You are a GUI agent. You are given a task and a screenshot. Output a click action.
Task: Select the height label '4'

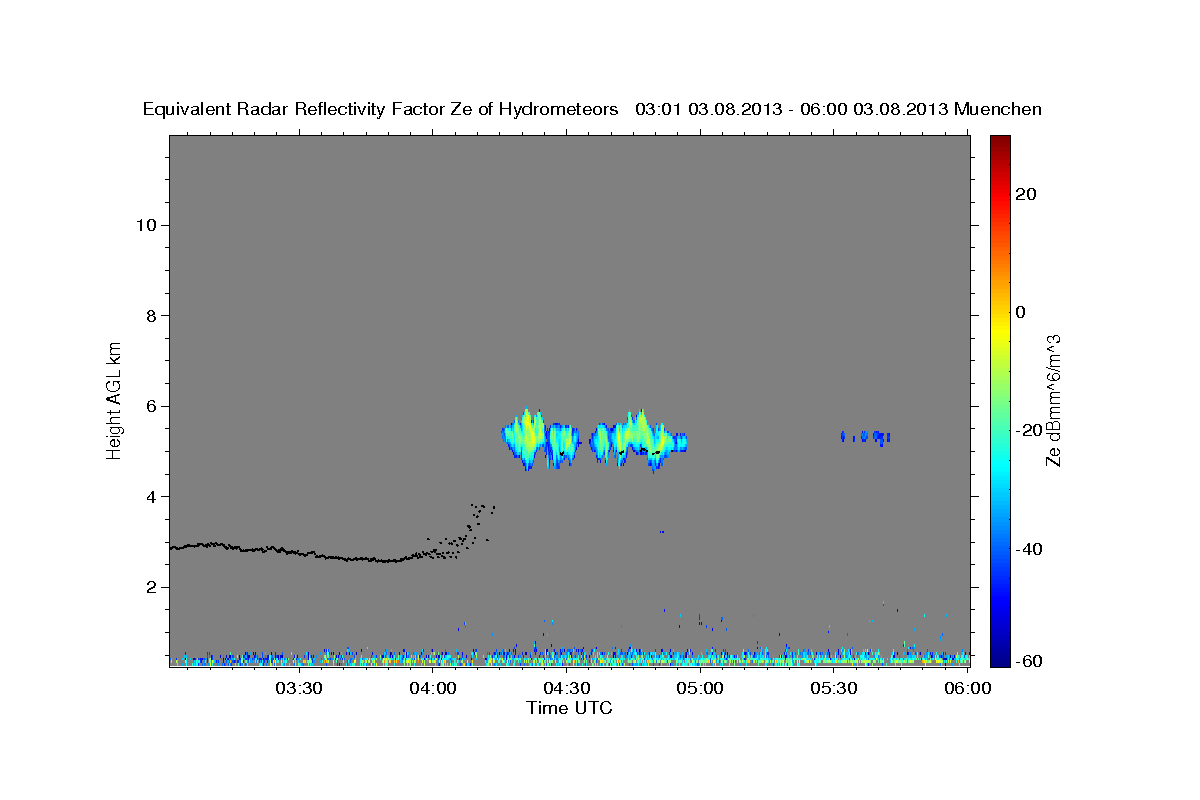tap(151, 497)
